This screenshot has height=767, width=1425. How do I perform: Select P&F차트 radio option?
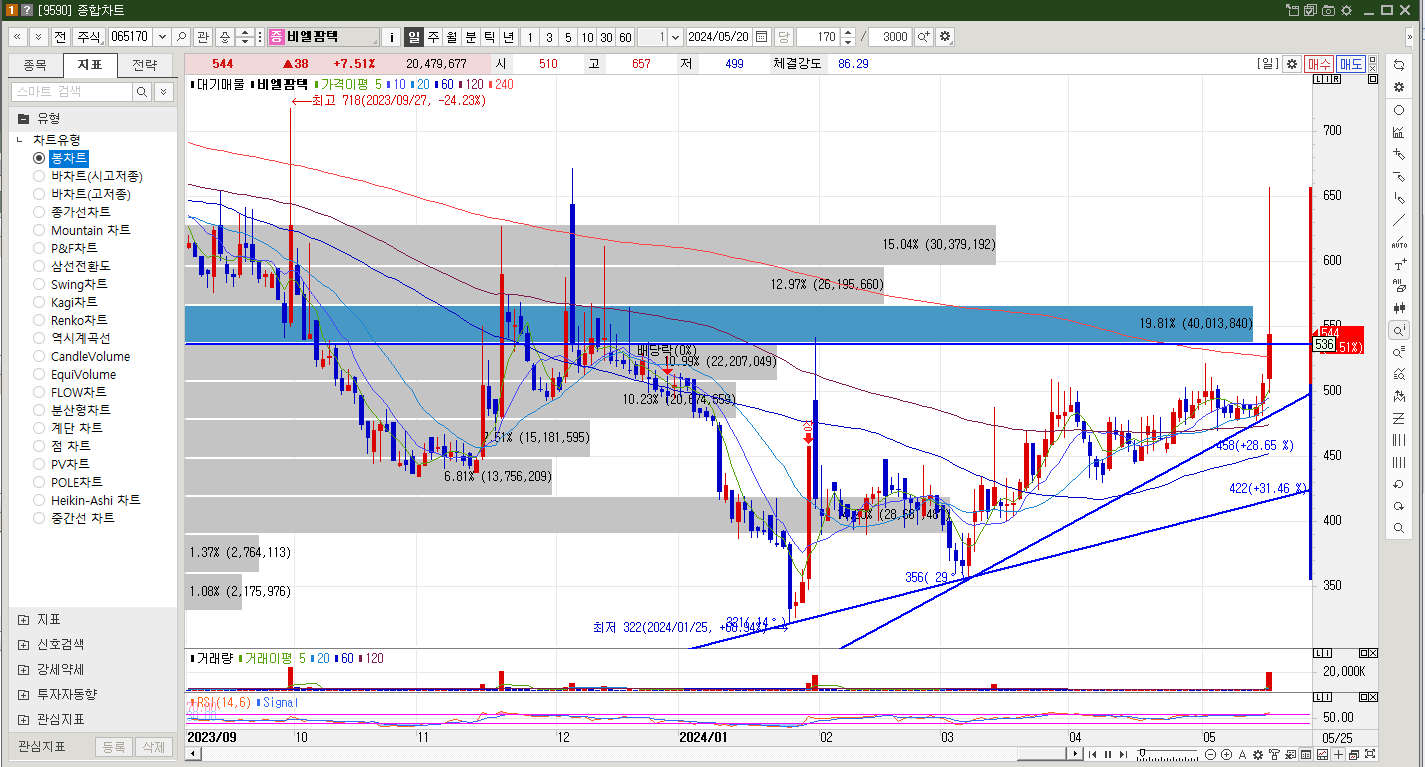(x=39, y=248)
